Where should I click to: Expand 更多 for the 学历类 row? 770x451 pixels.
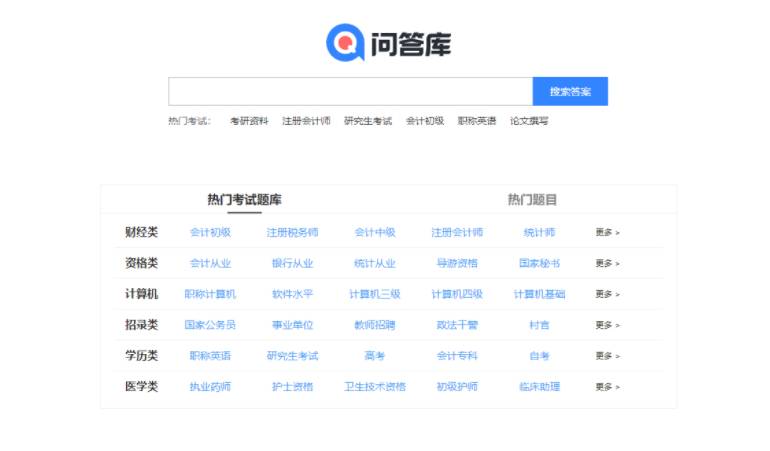click(x=607, y=356)
